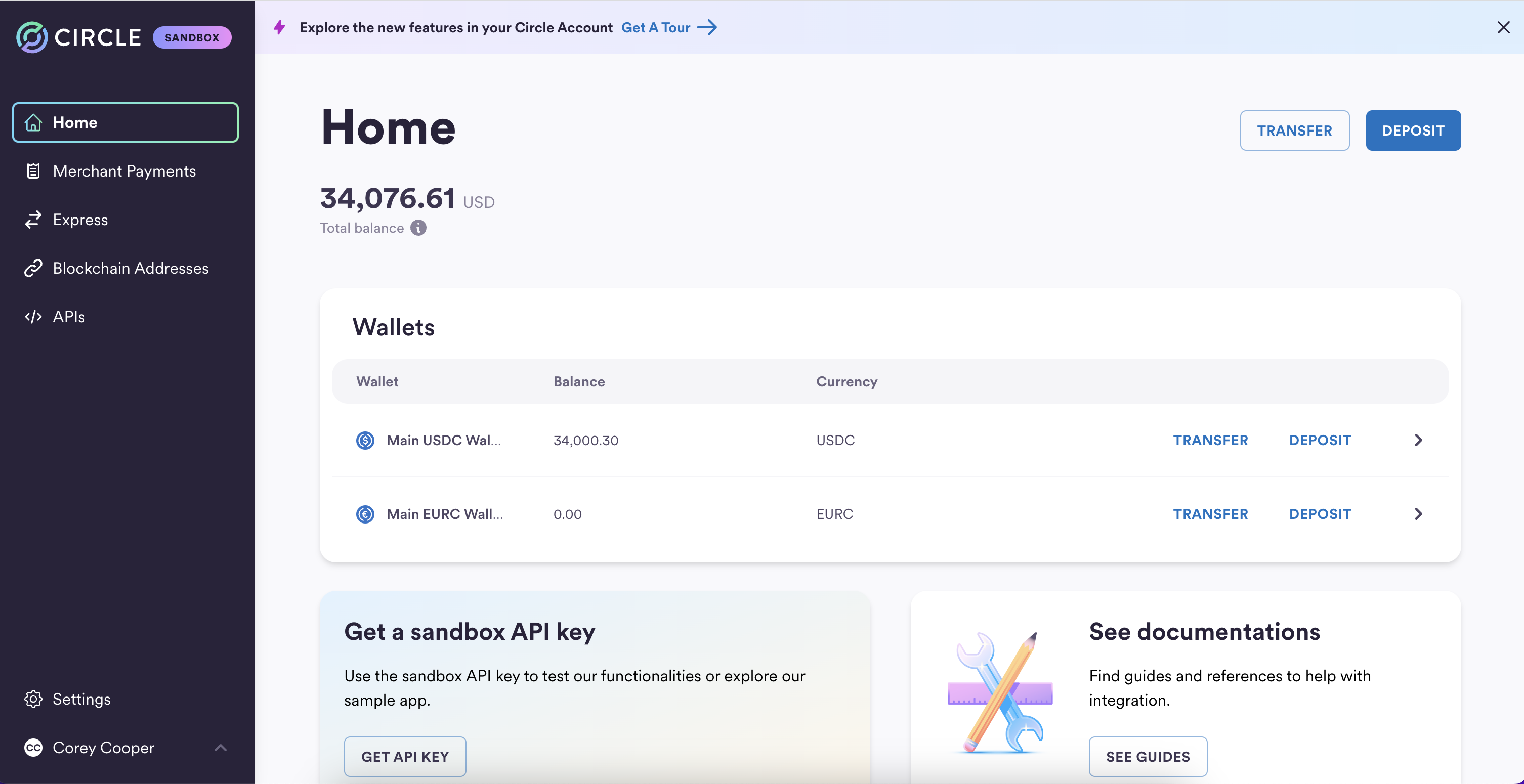Click the purple lightning bolt banner icon
Viewport: 1524px width, 784px height.
pos(279,27)
